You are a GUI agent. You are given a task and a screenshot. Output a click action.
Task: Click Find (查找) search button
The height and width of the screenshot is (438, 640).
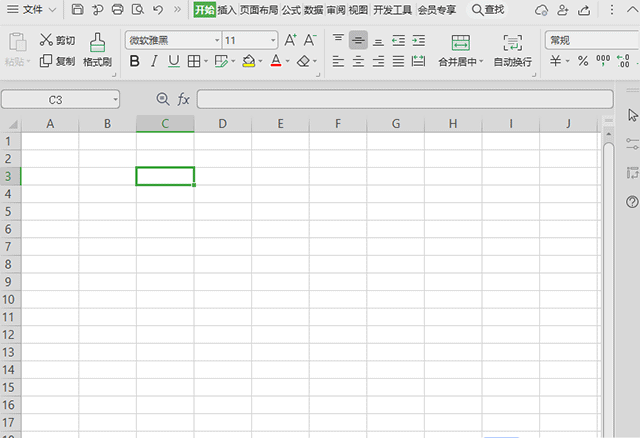[488, 9]
